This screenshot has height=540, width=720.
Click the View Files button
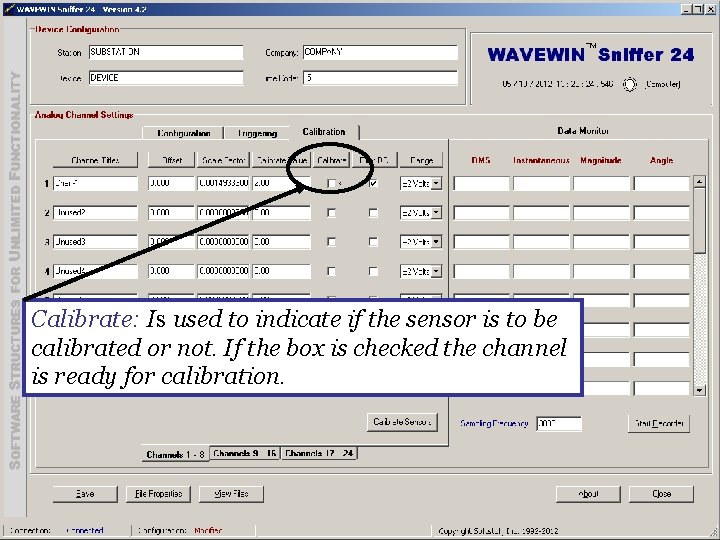tap(231, 494)
